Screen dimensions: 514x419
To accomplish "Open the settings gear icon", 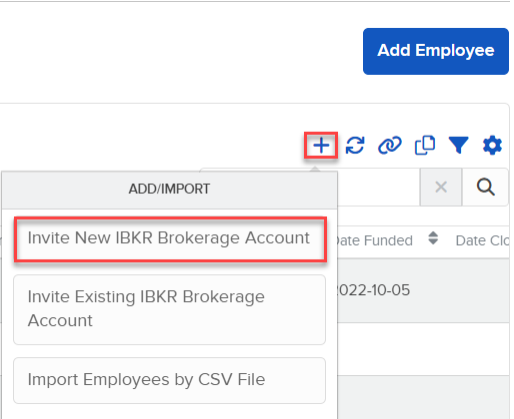I will 492,145.
